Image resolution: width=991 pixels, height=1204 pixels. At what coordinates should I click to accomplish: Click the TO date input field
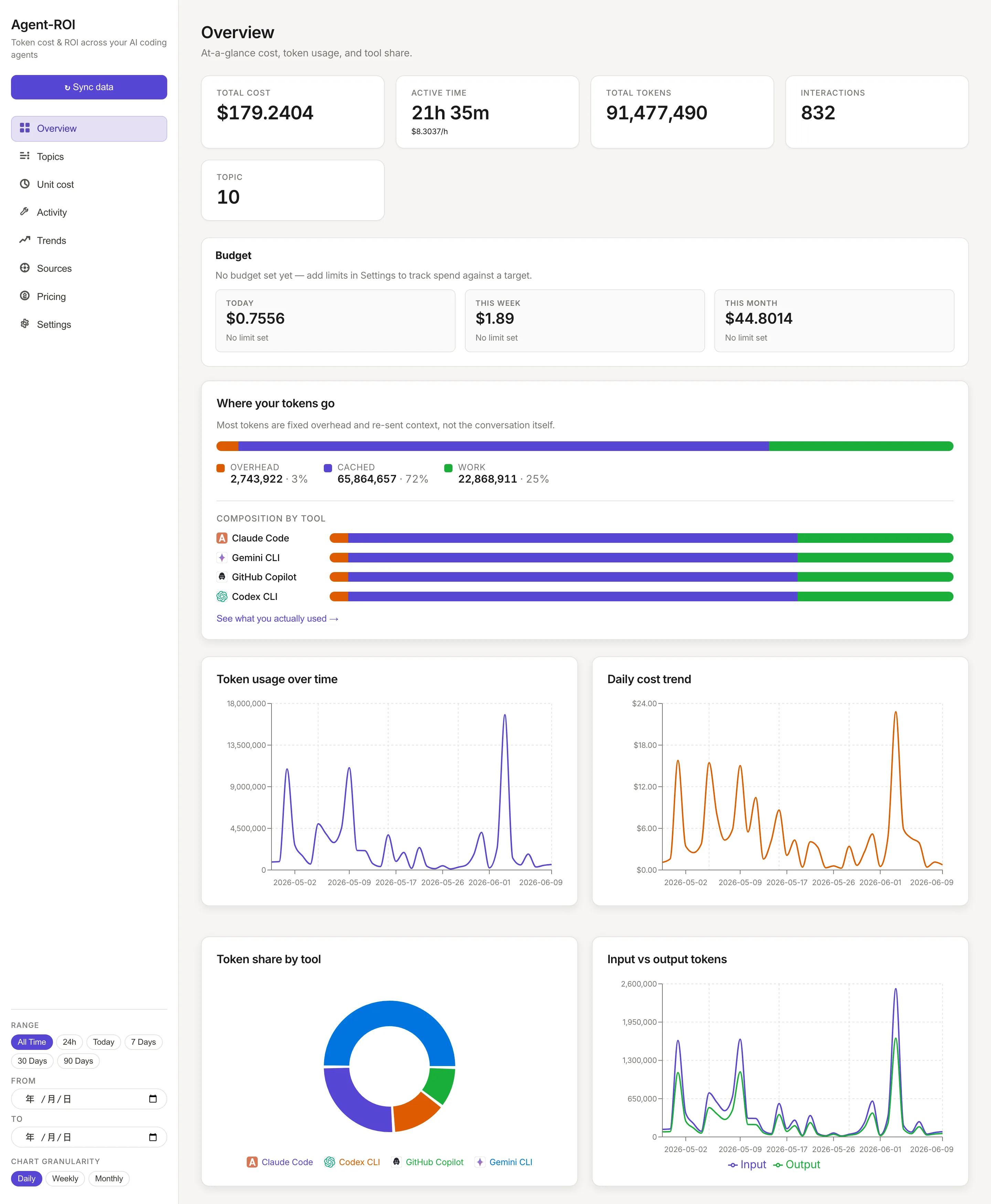89,1137
